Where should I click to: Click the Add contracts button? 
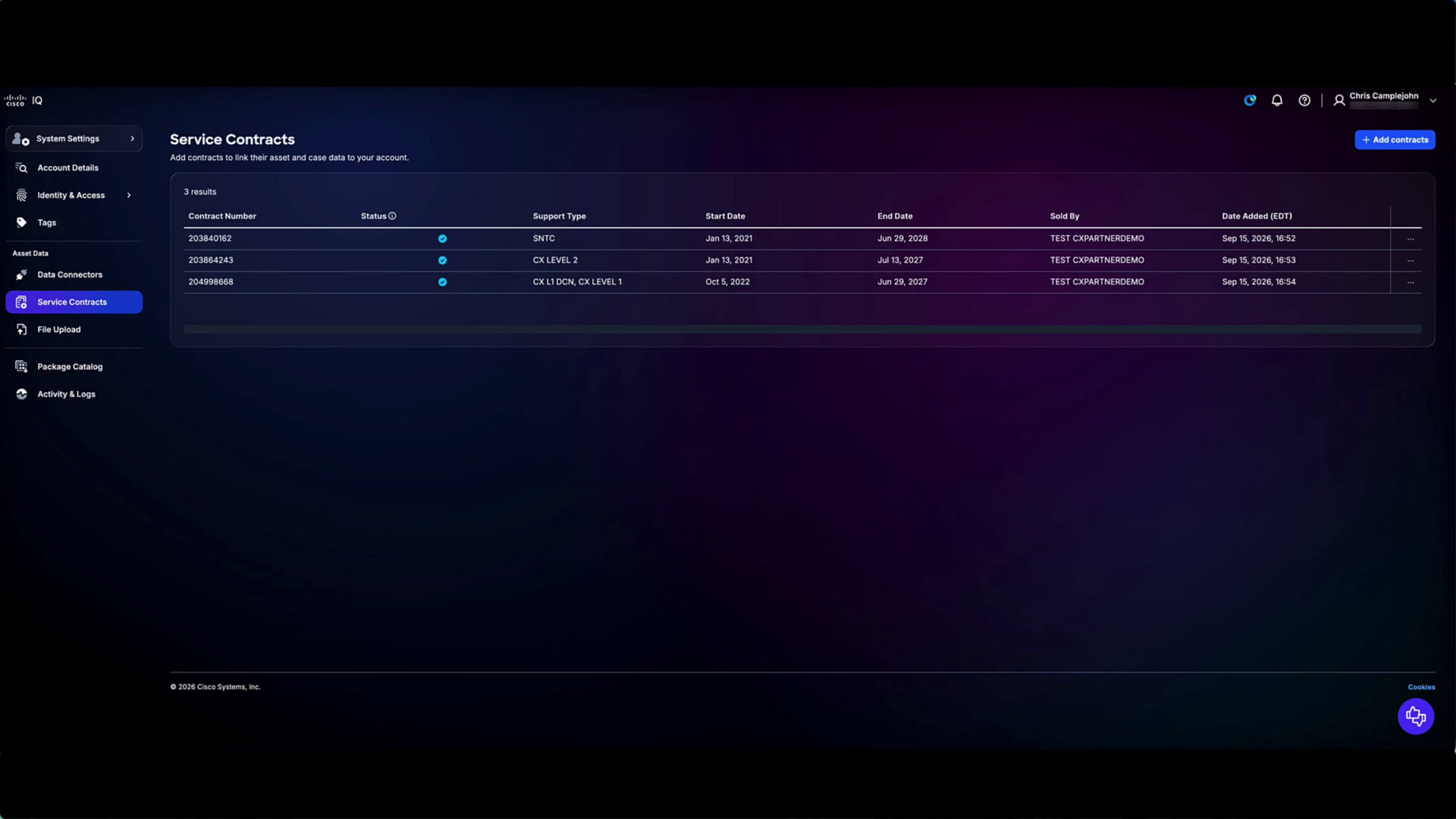coord(1395,140)
